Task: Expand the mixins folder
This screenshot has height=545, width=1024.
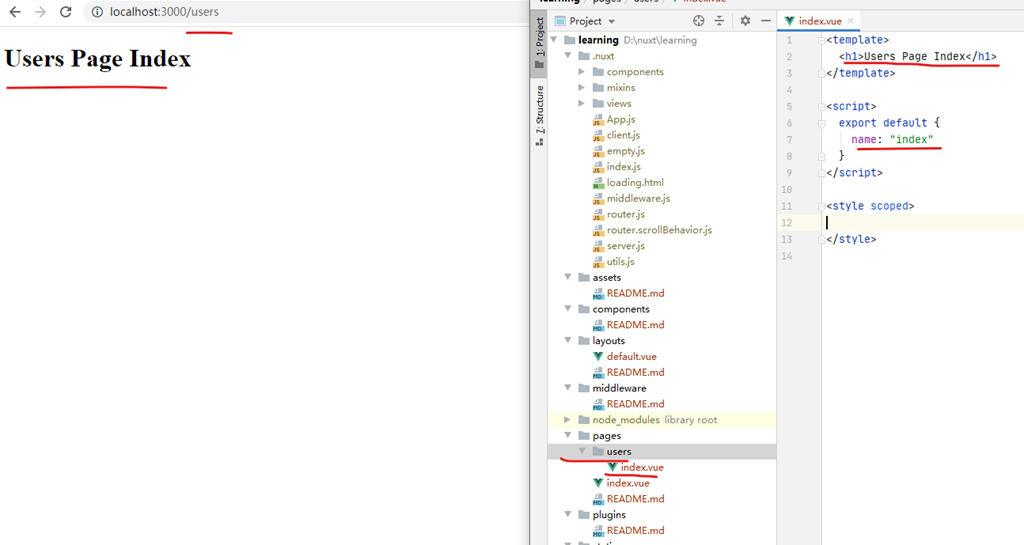Action: click(x=582, y=87)
